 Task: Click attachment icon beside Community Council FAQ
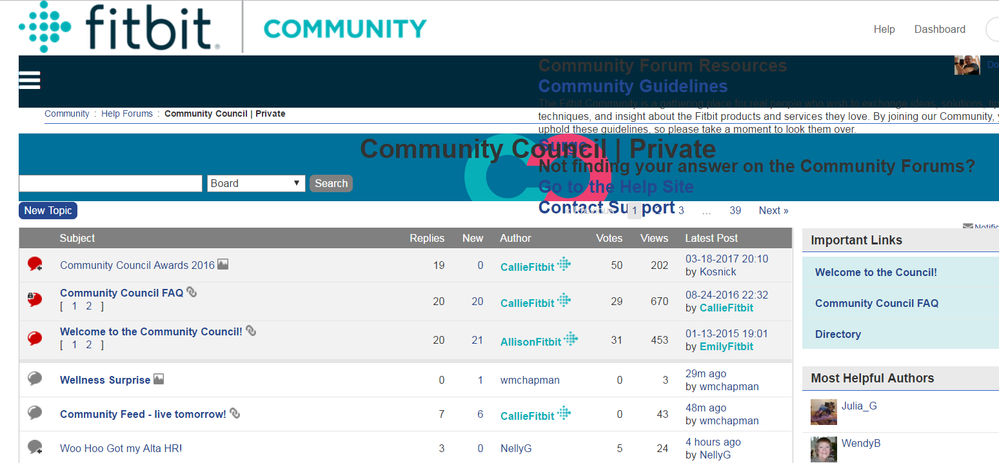(x=192, y=292)
